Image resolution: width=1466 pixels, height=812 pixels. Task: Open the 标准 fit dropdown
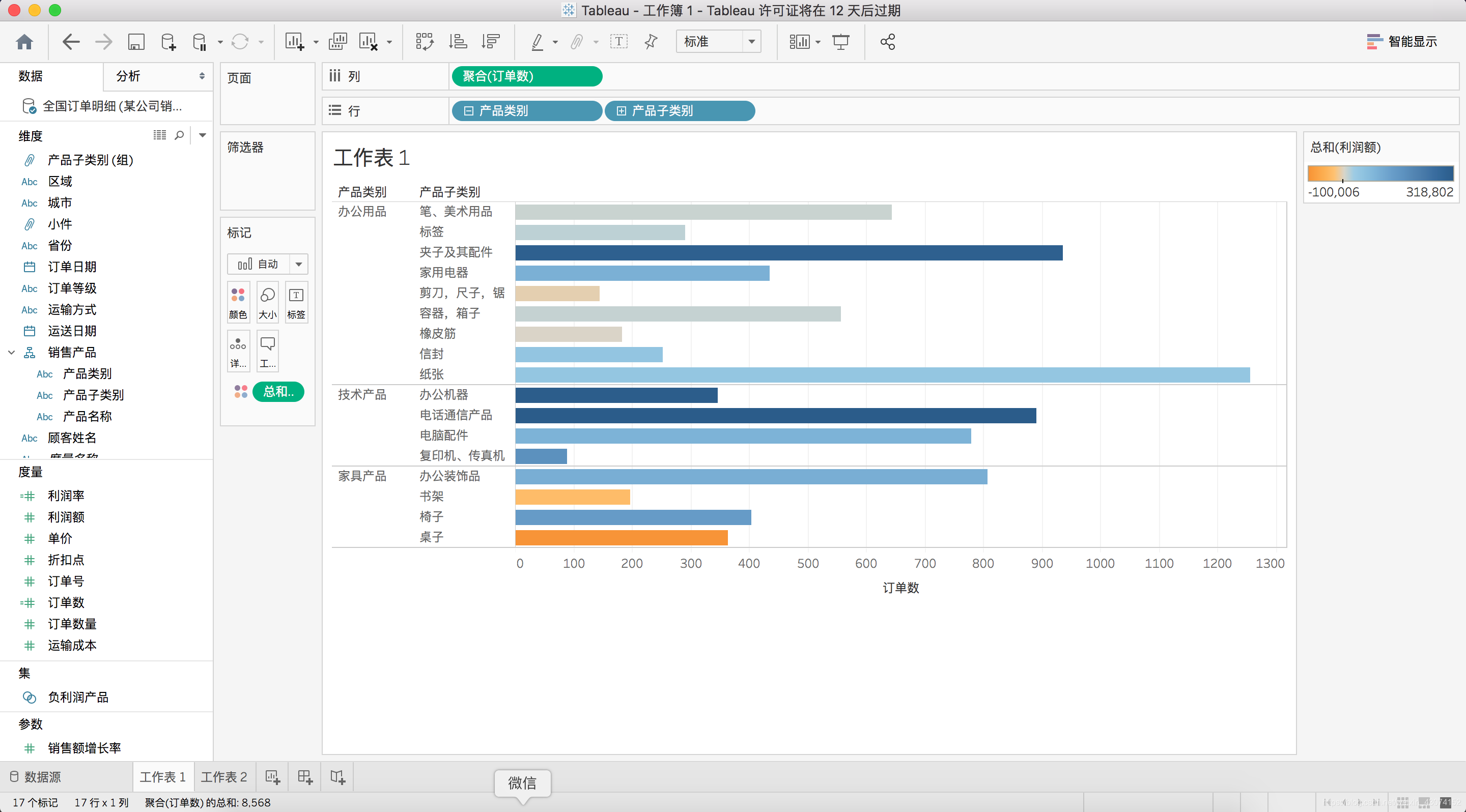tap(718, 42)
